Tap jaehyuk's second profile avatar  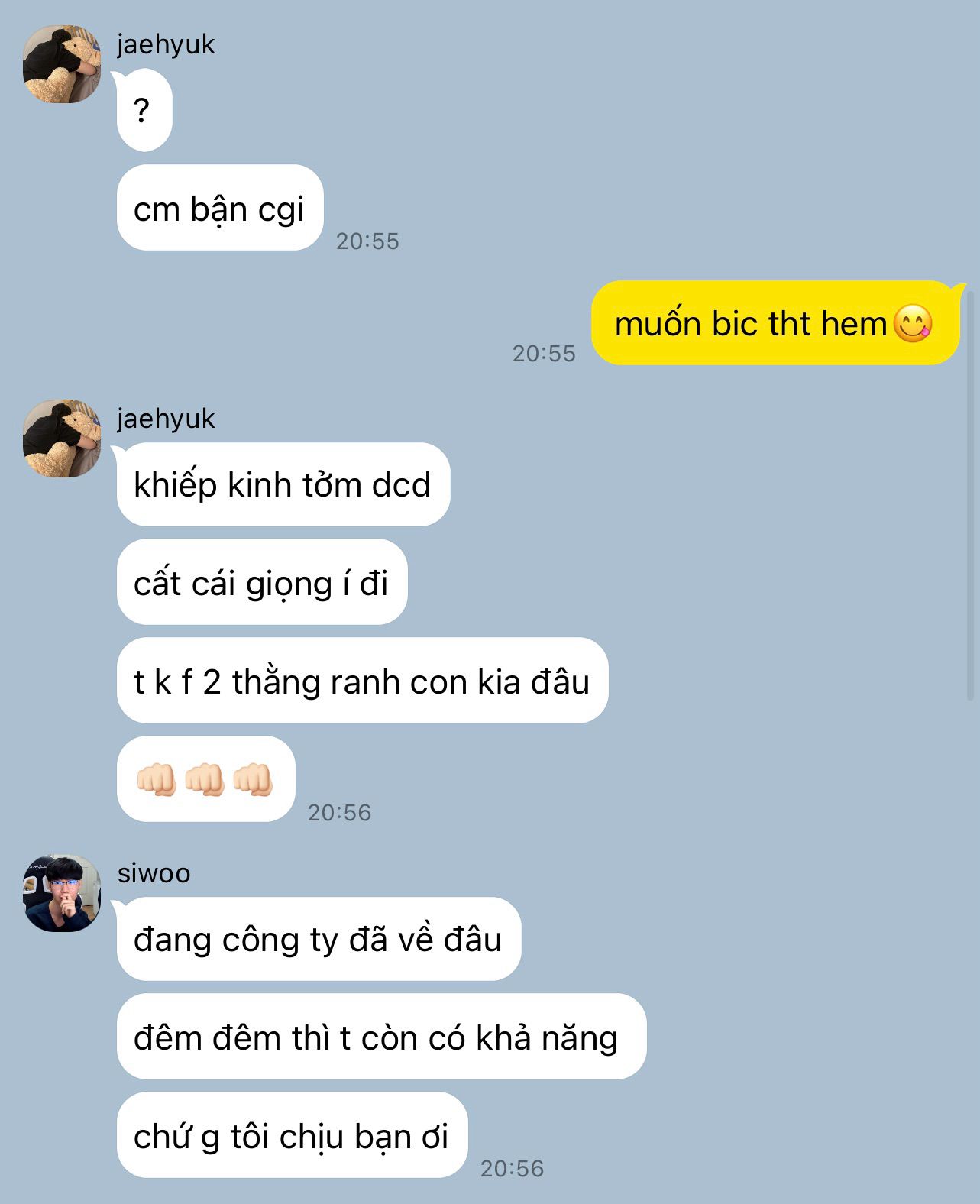[62, 439]
